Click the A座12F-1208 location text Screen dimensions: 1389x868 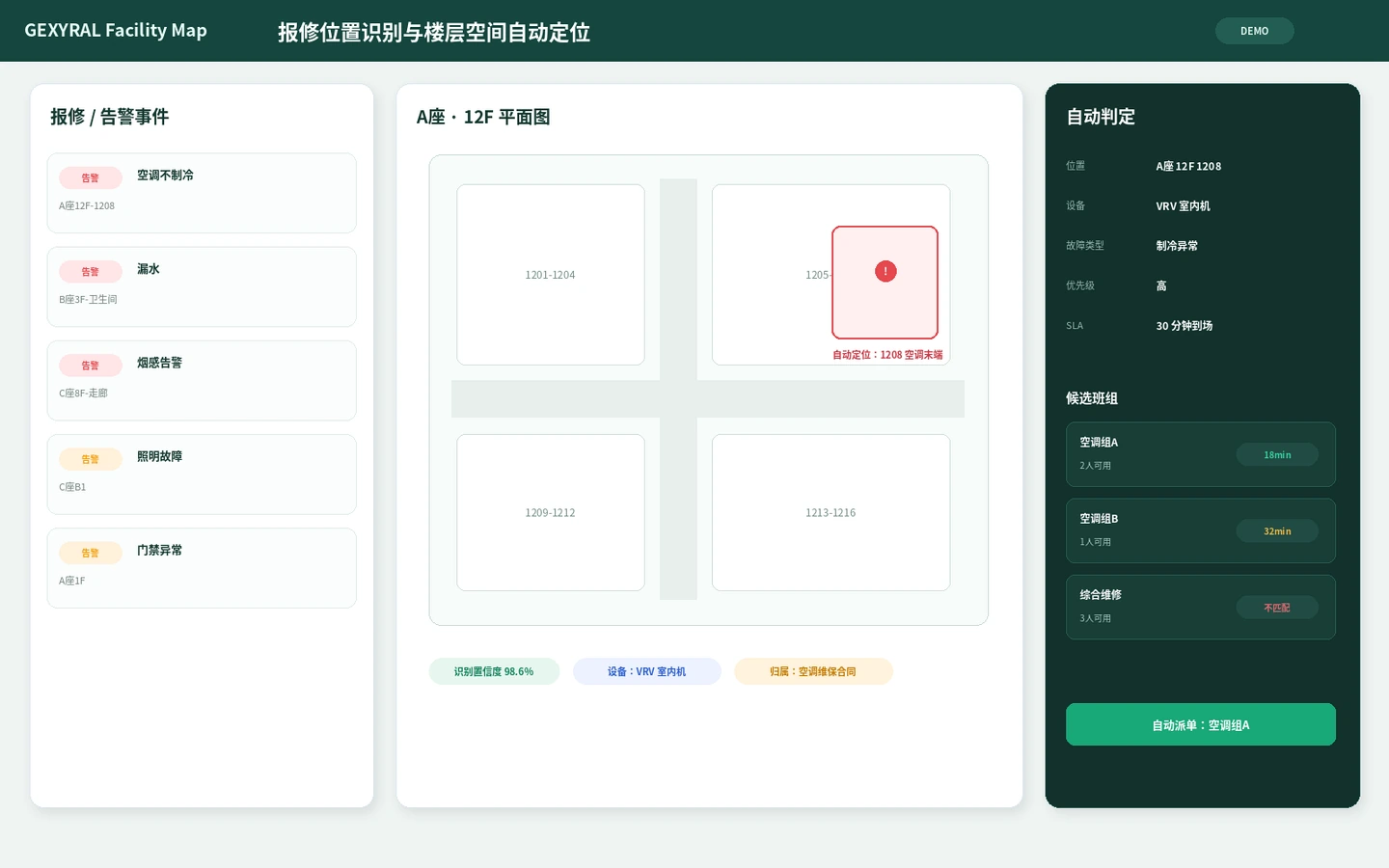(87, 205)
